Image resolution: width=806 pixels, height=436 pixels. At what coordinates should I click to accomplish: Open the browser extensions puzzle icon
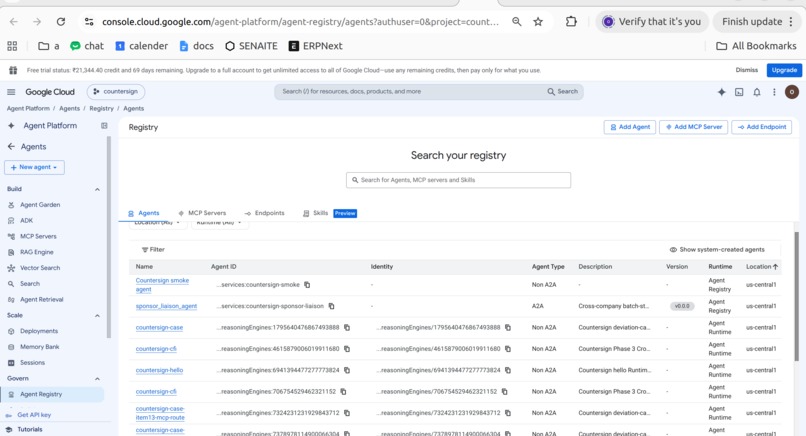(x=571, y=22)
